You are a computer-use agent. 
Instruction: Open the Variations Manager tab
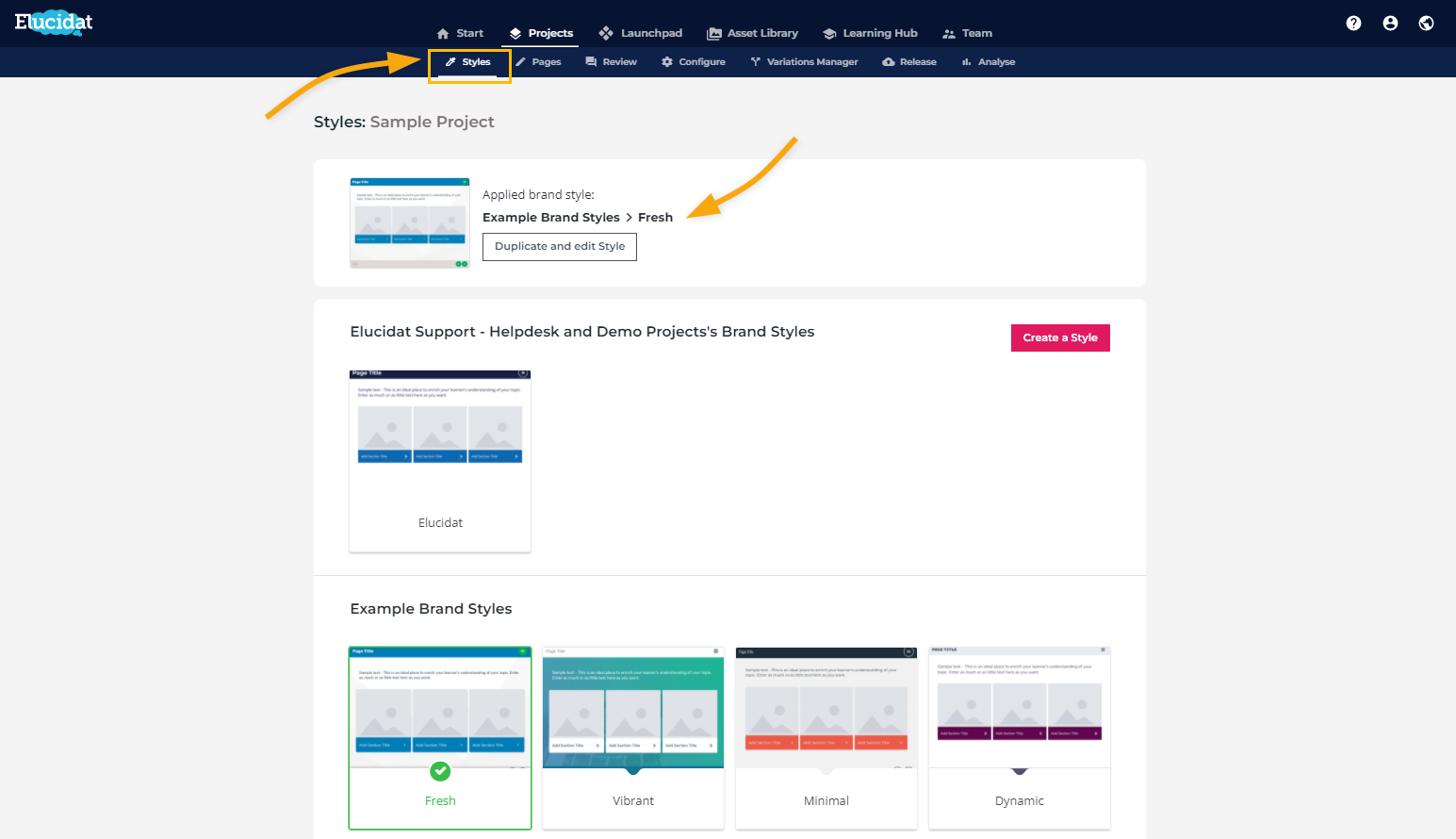(x=804, y=62)
